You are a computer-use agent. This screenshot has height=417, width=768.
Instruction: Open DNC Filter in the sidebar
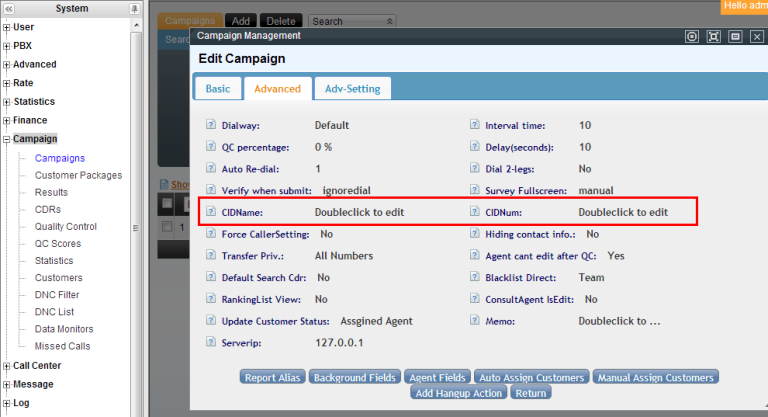(x=57, y=295)
